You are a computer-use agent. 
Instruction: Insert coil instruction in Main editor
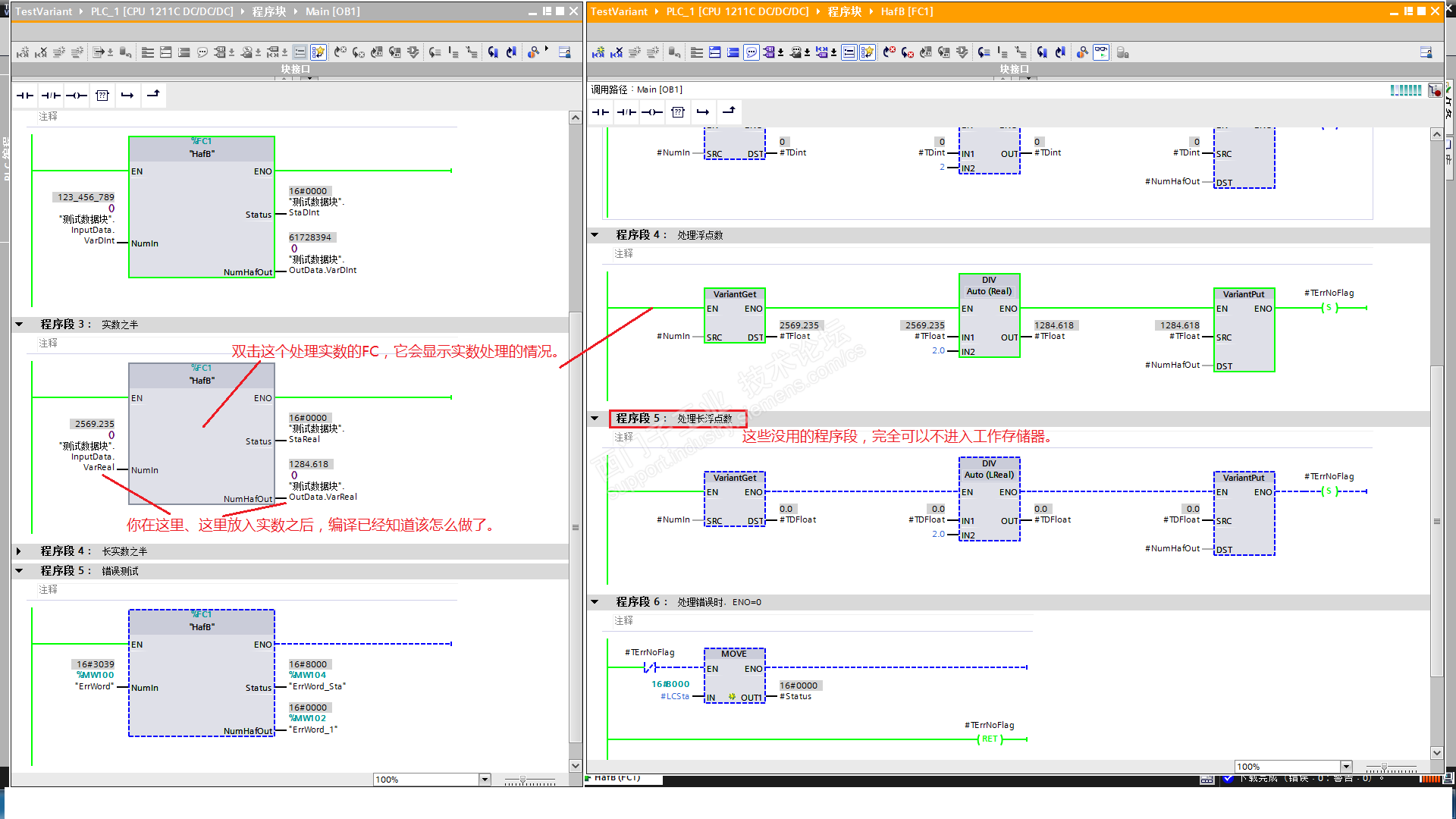77,95
